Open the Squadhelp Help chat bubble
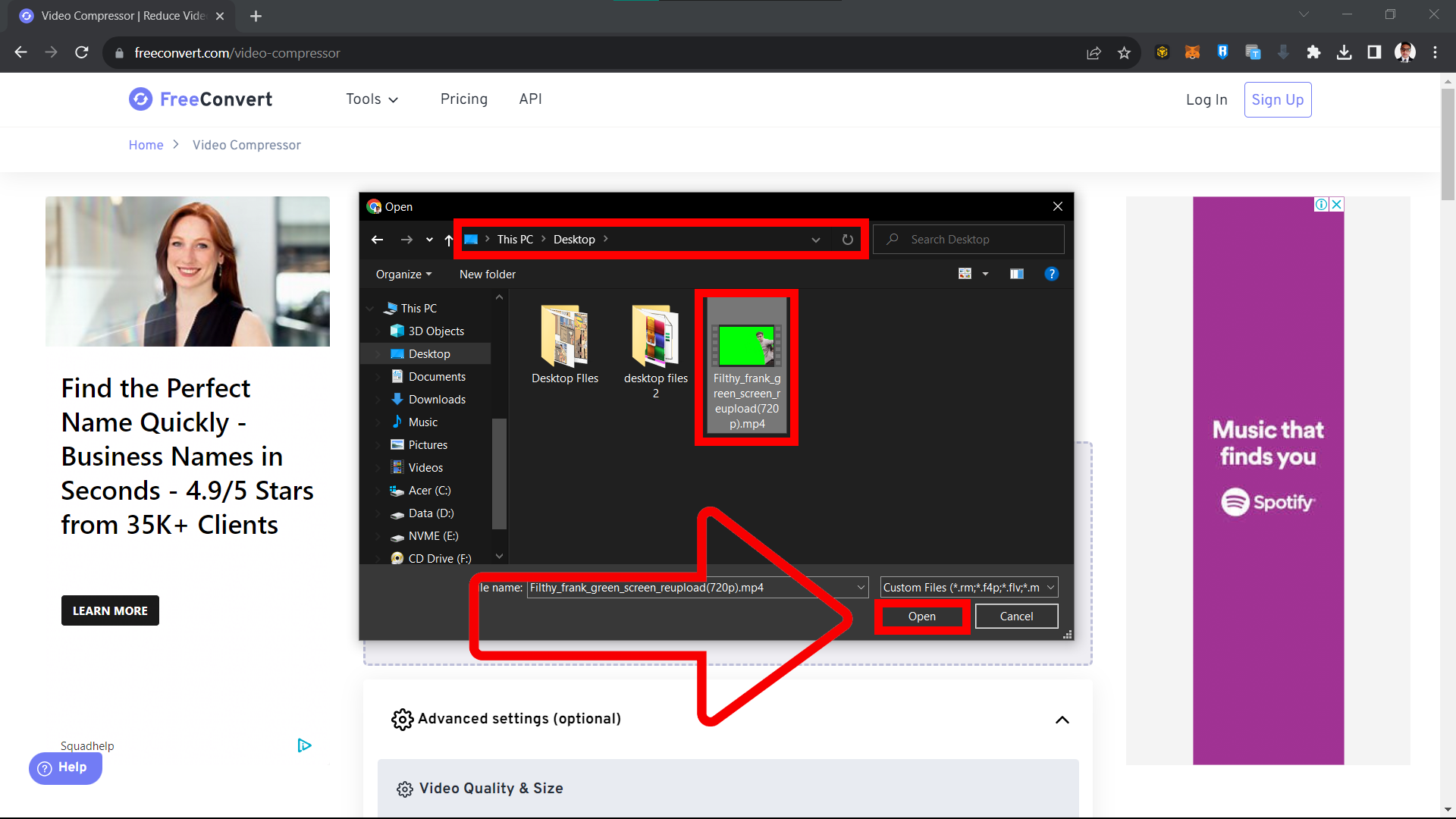 pyautogui.click(x=64, y=767)
